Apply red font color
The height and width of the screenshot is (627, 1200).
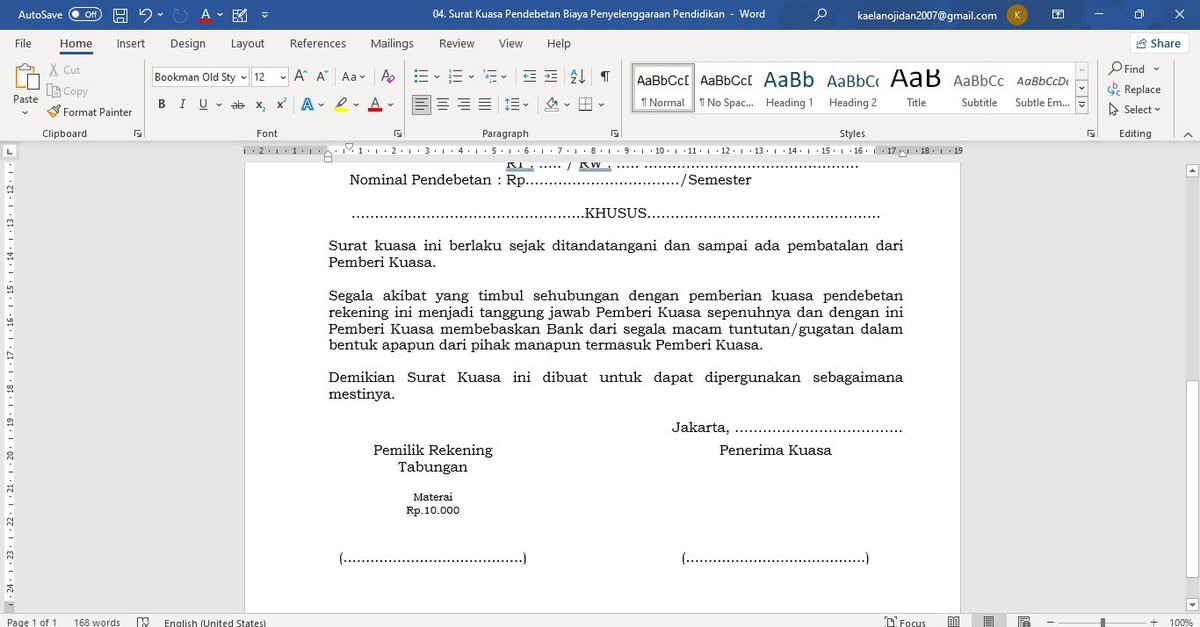click(375, 104)
